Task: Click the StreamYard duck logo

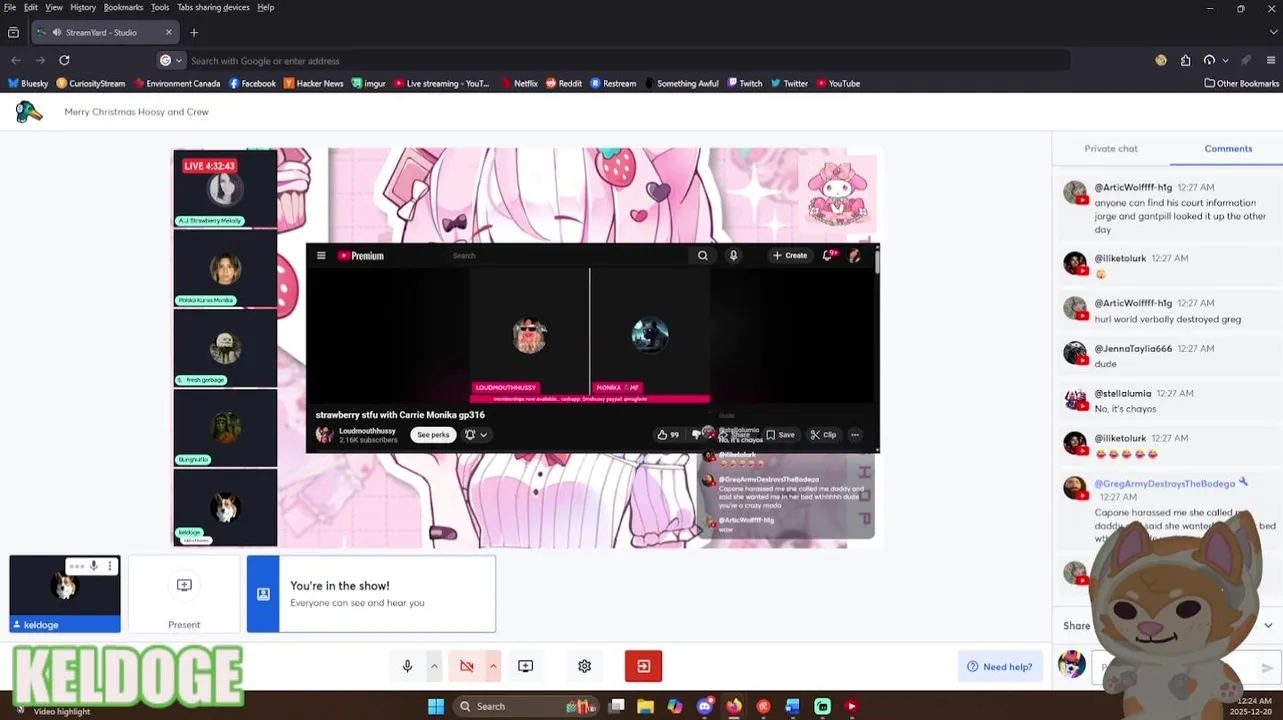Action: click(29, 112)
